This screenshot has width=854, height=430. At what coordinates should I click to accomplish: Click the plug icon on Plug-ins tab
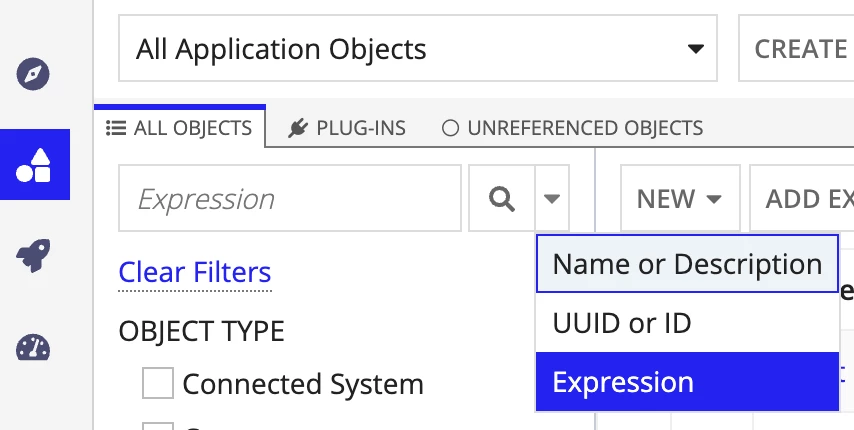(x=297, y=128)
